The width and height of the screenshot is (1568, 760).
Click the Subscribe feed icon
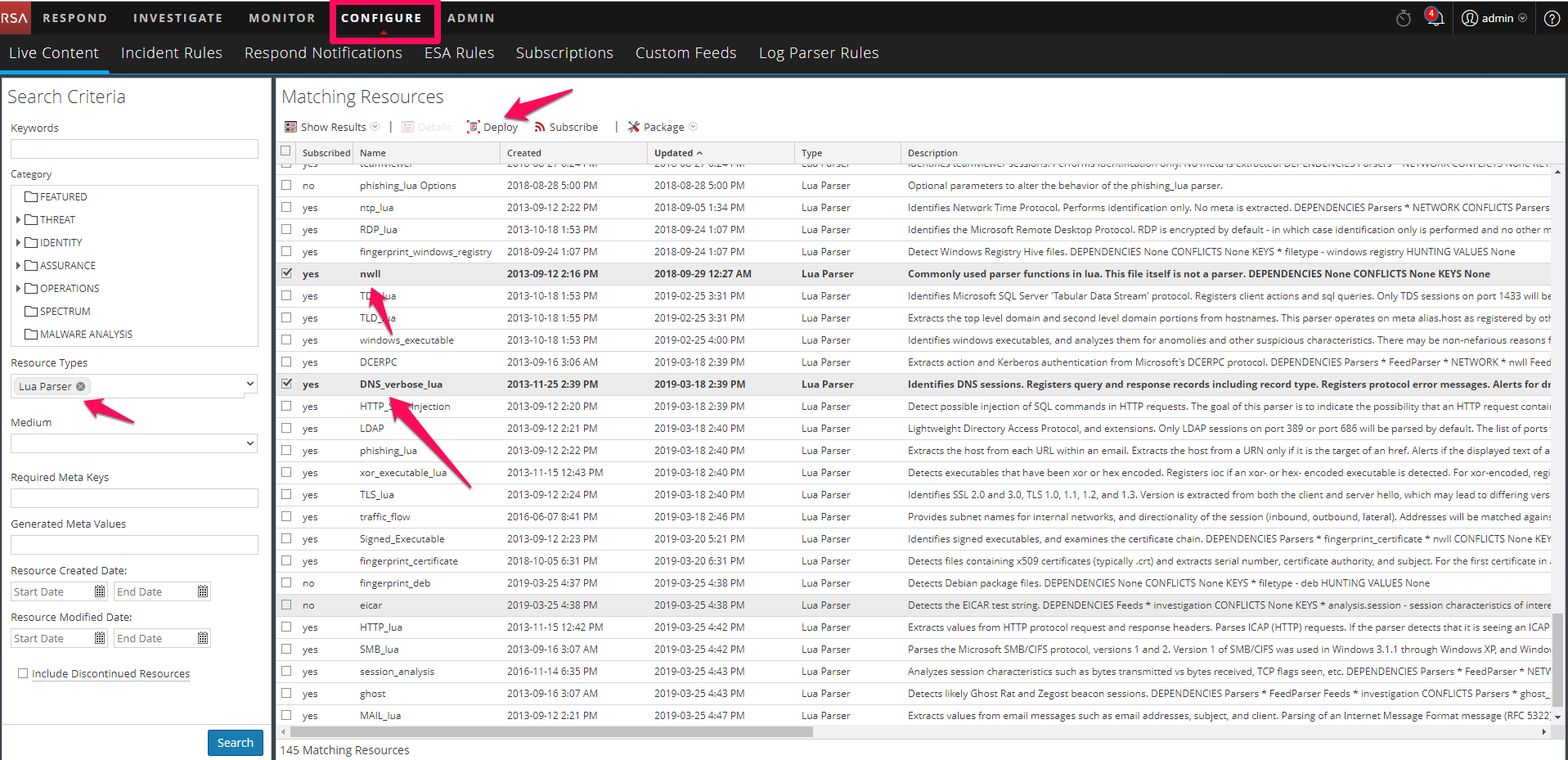(540, 127)
